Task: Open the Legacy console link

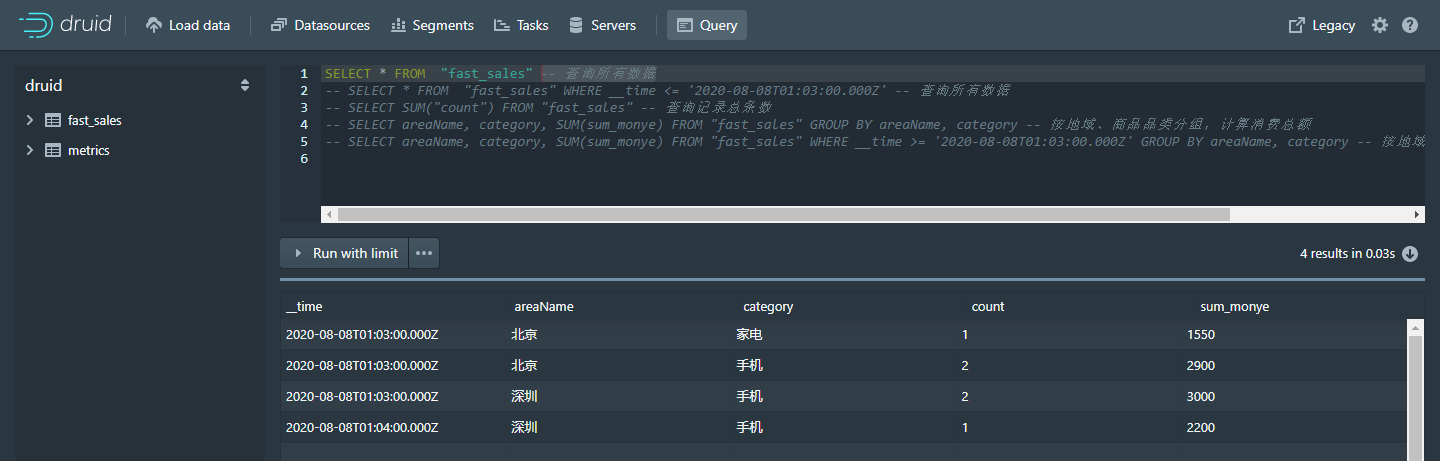Action: 1322,25
